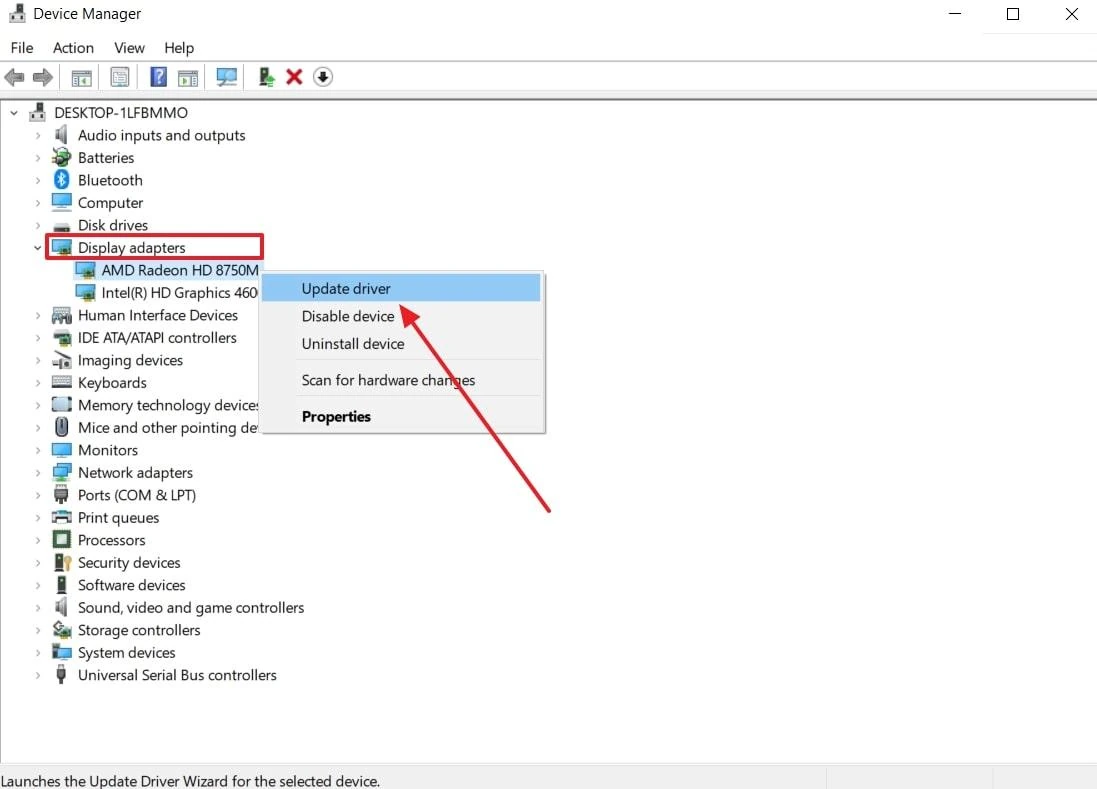Open the Action menu
1097x789 pixels.
point(73,48)
